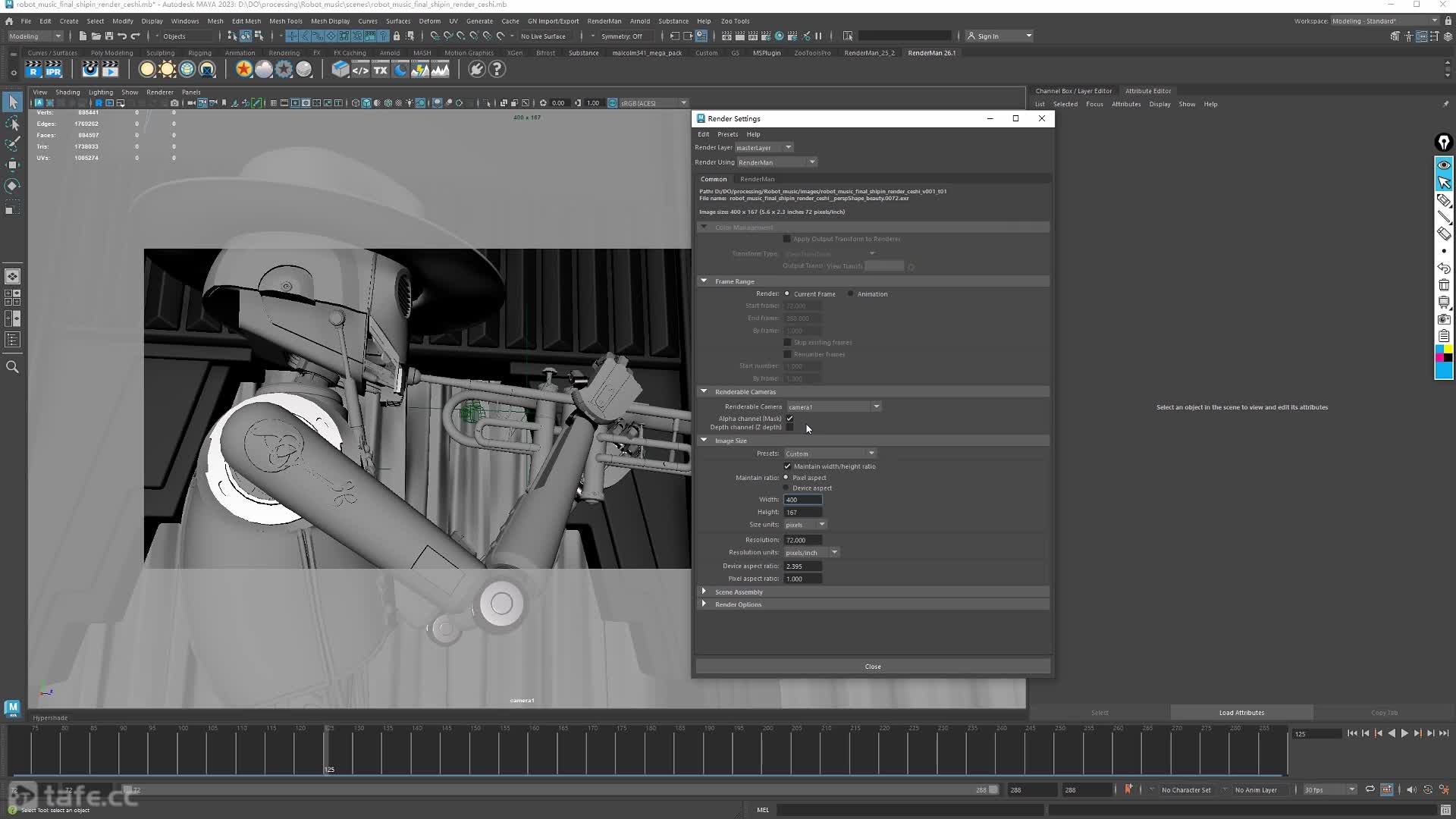Click the viewport snapshot camera icon
The image size is (1456, 819).
(174, 103)
